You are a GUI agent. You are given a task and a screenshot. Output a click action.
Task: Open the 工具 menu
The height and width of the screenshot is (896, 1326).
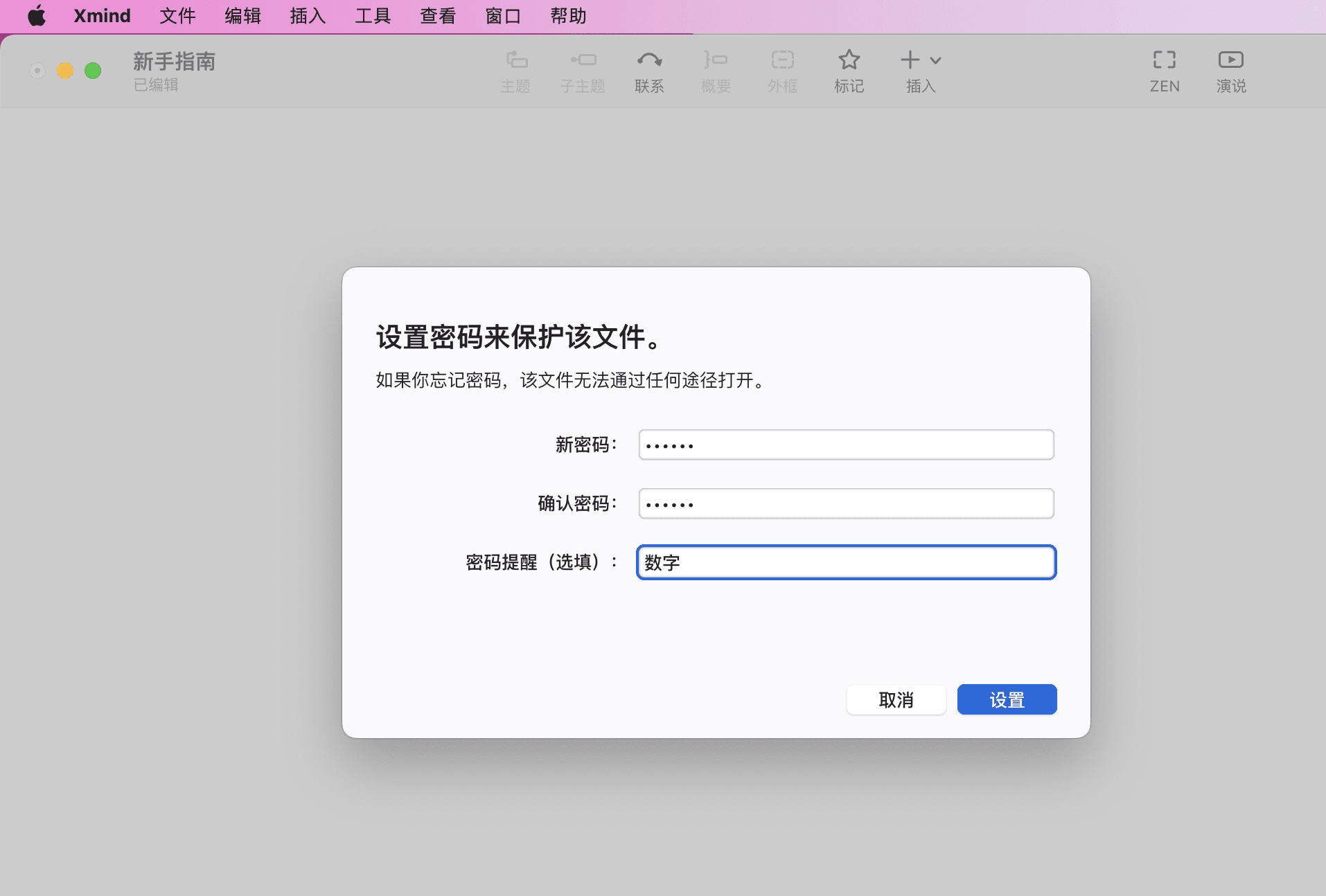(371, 15)
